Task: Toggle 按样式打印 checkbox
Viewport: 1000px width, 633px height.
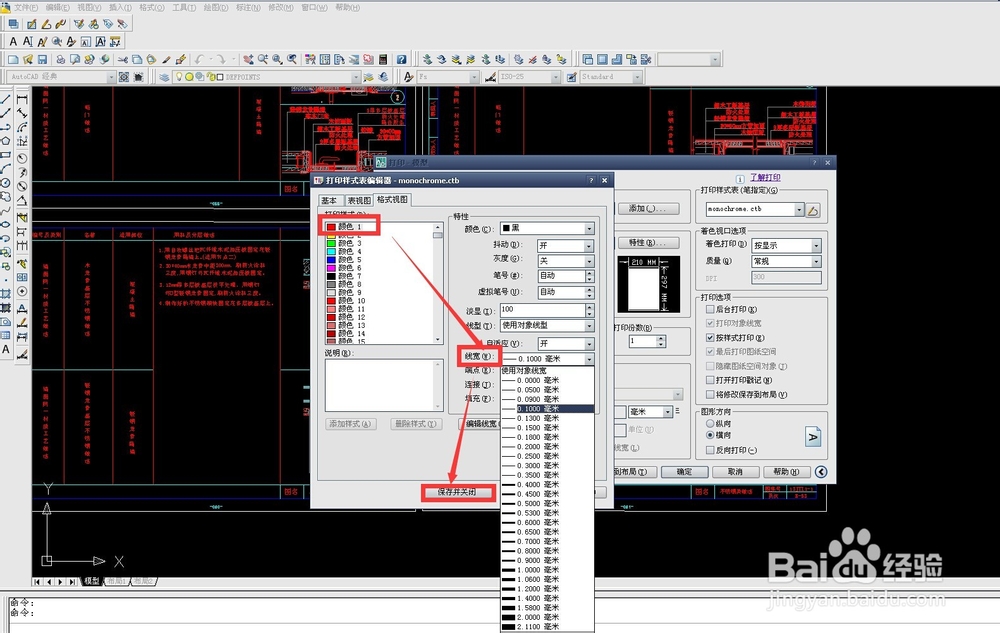Action: (710, 337)
